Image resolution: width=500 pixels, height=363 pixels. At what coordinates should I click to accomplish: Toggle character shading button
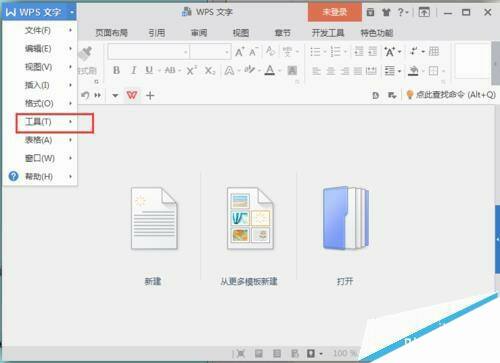pos(292,70)
